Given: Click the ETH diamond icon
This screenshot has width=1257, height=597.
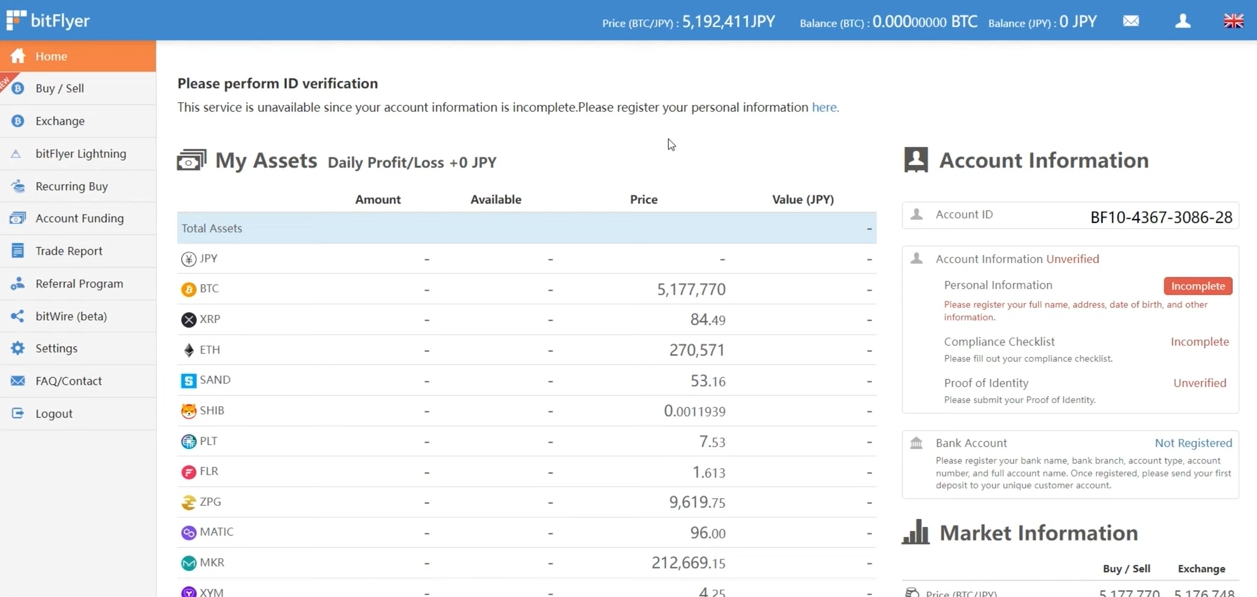Looking at the screenshot, I should pos(188,350).
